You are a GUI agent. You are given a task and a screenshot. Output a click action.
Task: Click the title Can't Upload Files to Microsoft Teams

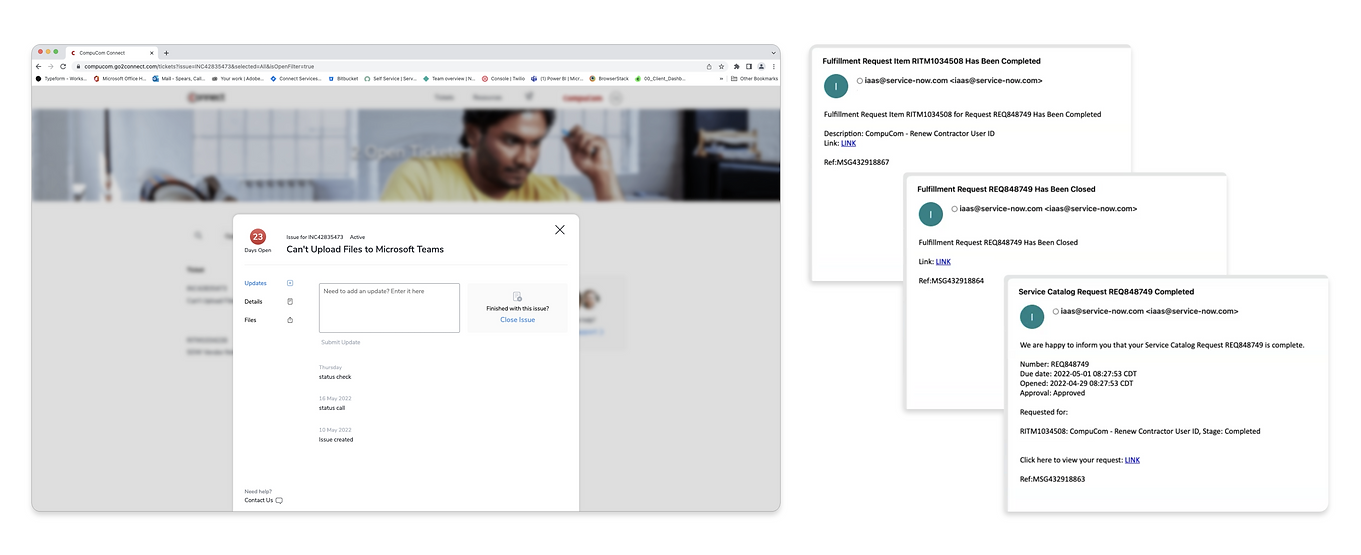pyautogui.click(x=365, y=249)
